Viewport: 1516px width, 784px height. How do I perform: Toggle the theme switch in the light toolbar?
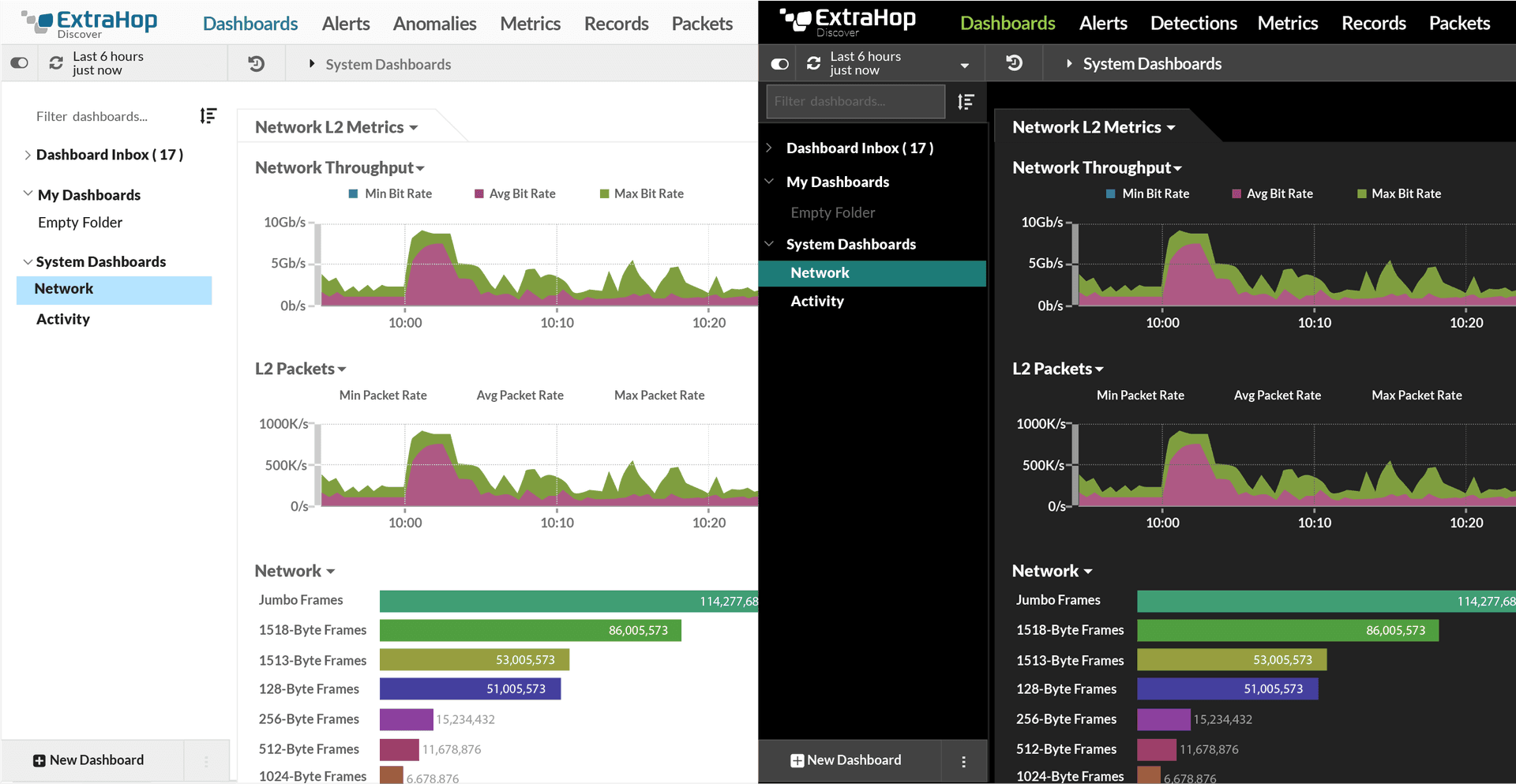20,63
